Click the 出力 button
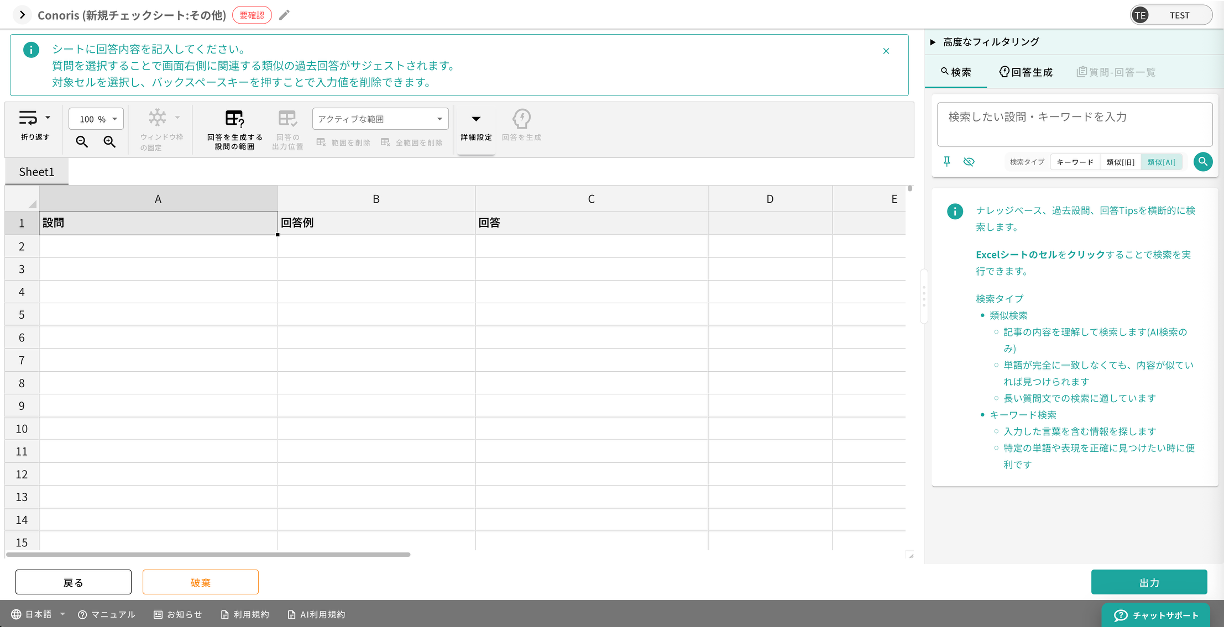 tap(1149, 582)
